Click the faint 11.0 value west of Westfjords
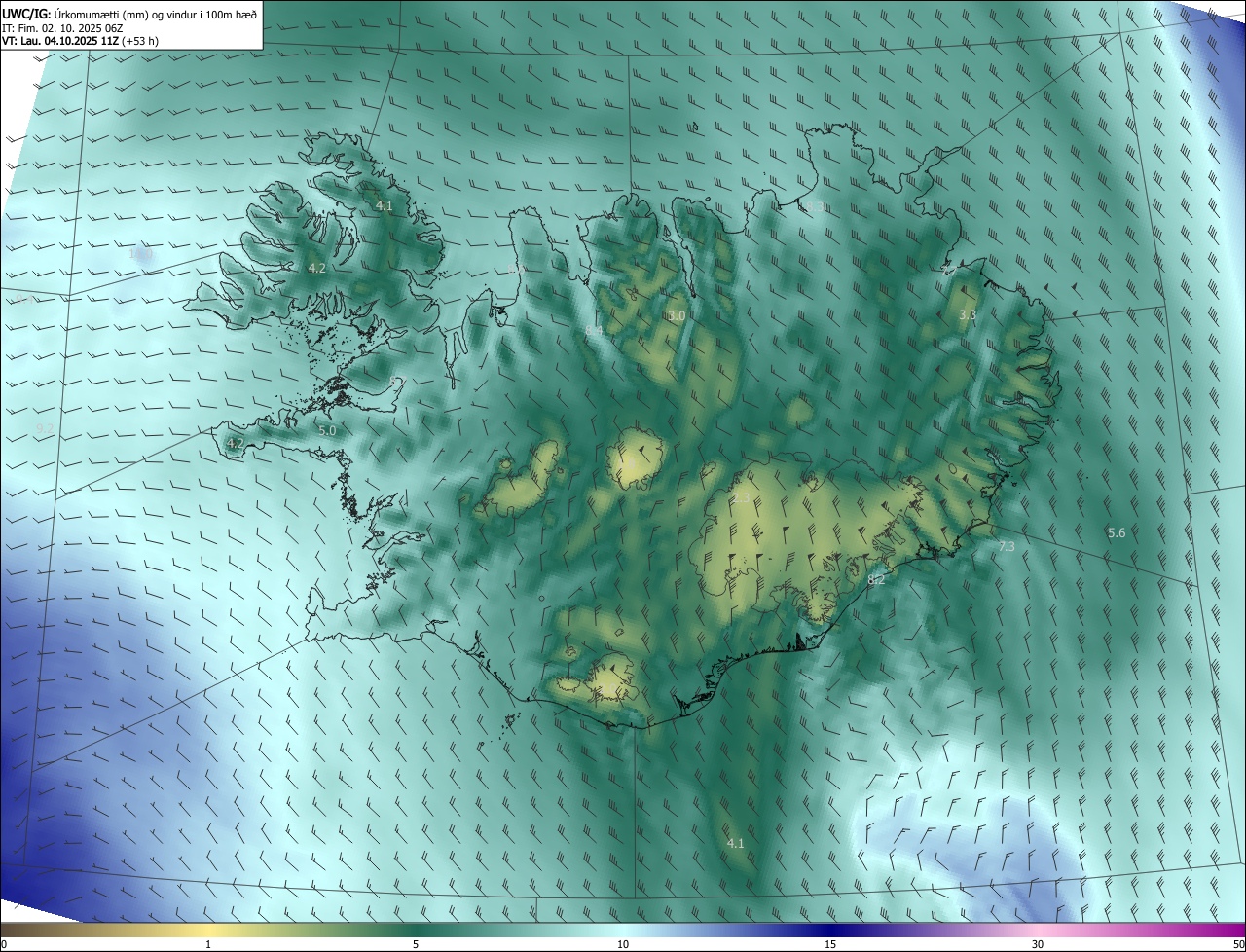 coord(141,254)
